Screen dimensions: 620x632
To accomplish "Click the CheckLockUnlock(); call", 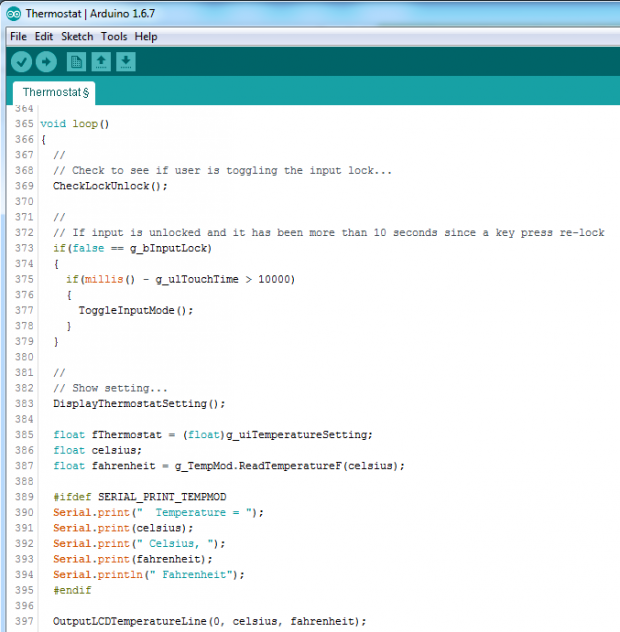I will click(110, 186).
